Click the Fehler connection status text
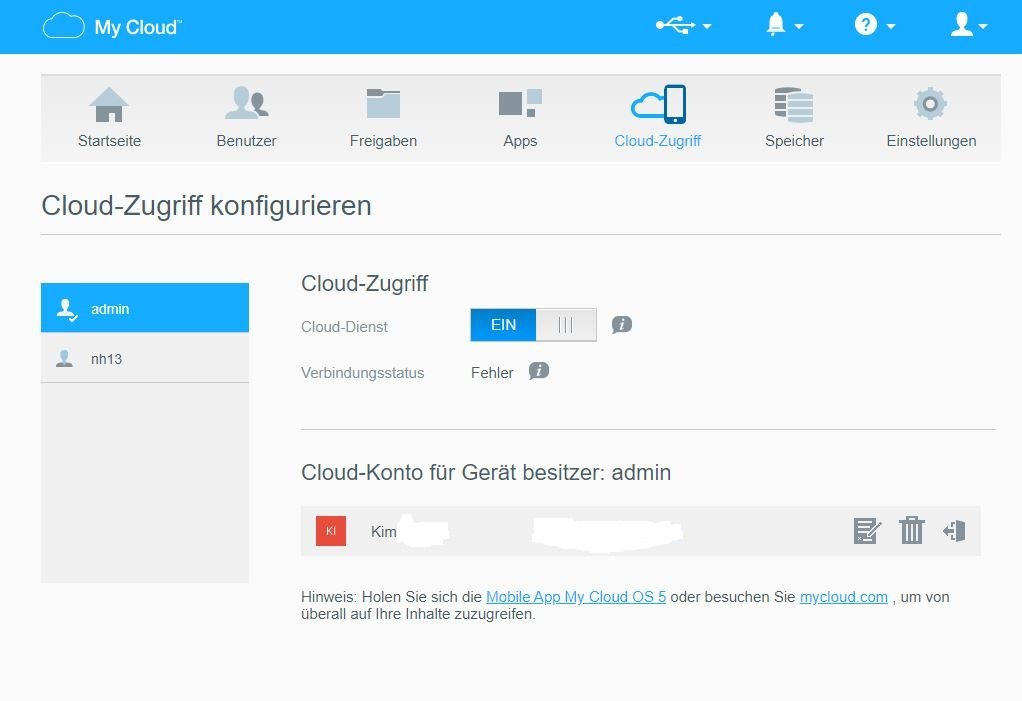Image resolution: width=1022 pixels, height=701 pixels. click(x=492, y=373)
